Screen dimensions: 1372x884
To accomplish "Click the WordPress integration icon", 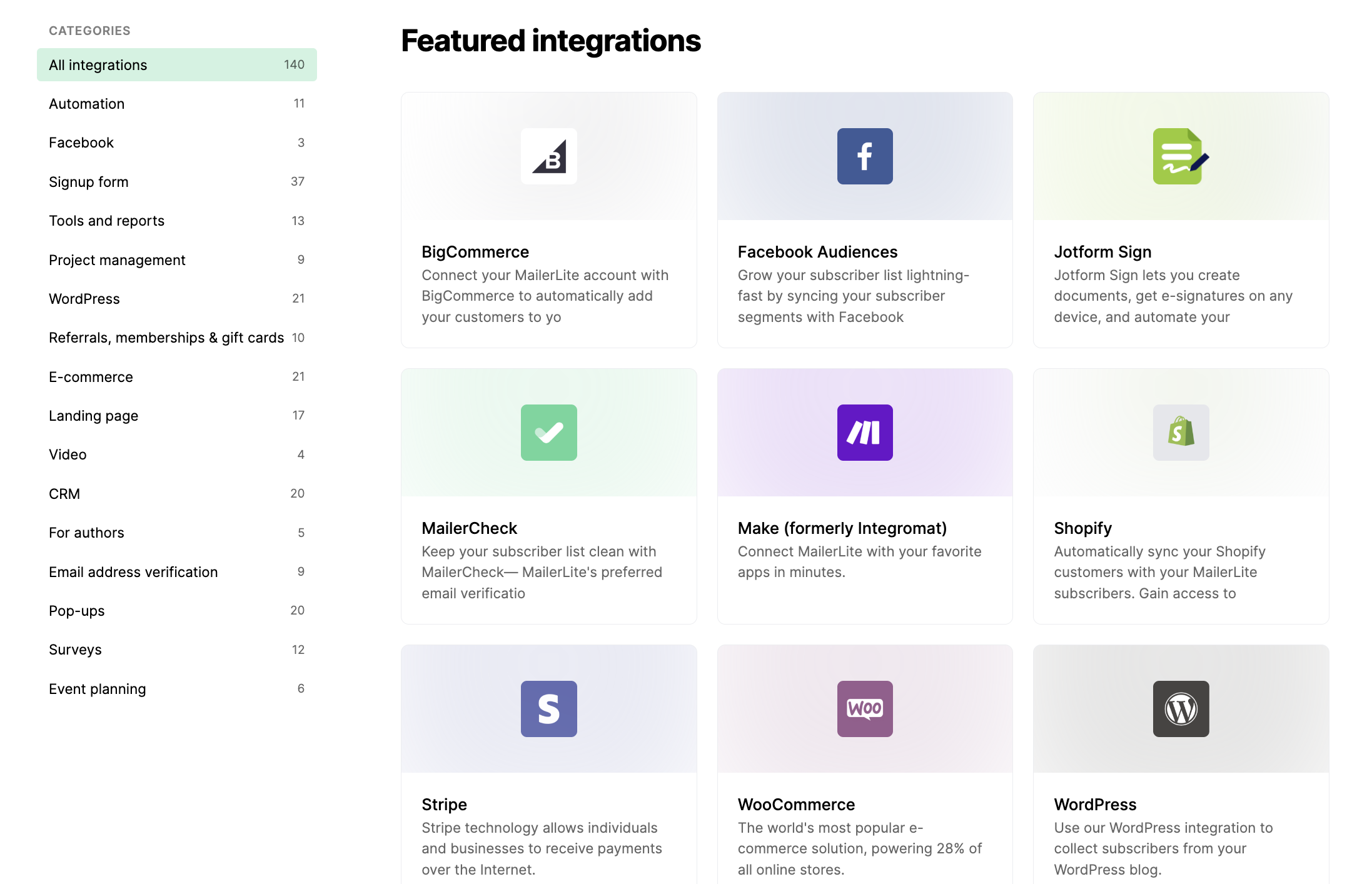I will 1181,709.
